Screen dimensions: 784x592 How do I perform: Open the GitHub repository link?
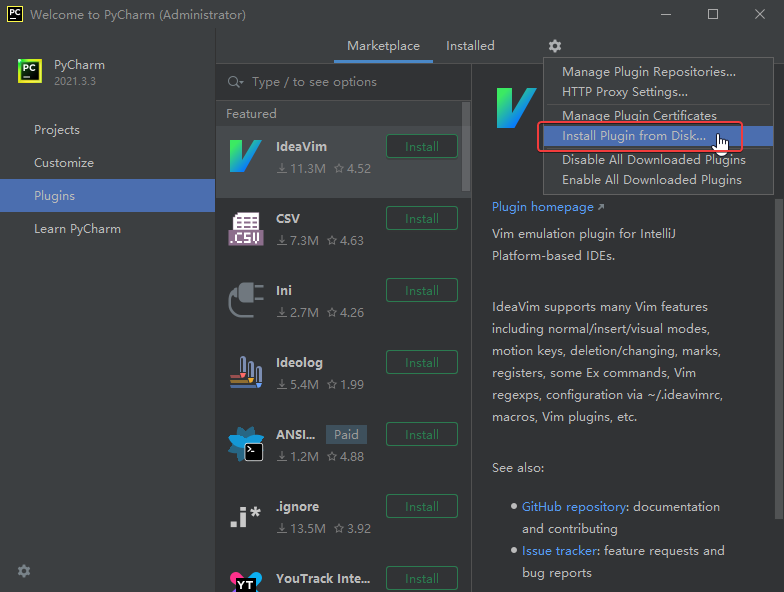tap(574, 507)
